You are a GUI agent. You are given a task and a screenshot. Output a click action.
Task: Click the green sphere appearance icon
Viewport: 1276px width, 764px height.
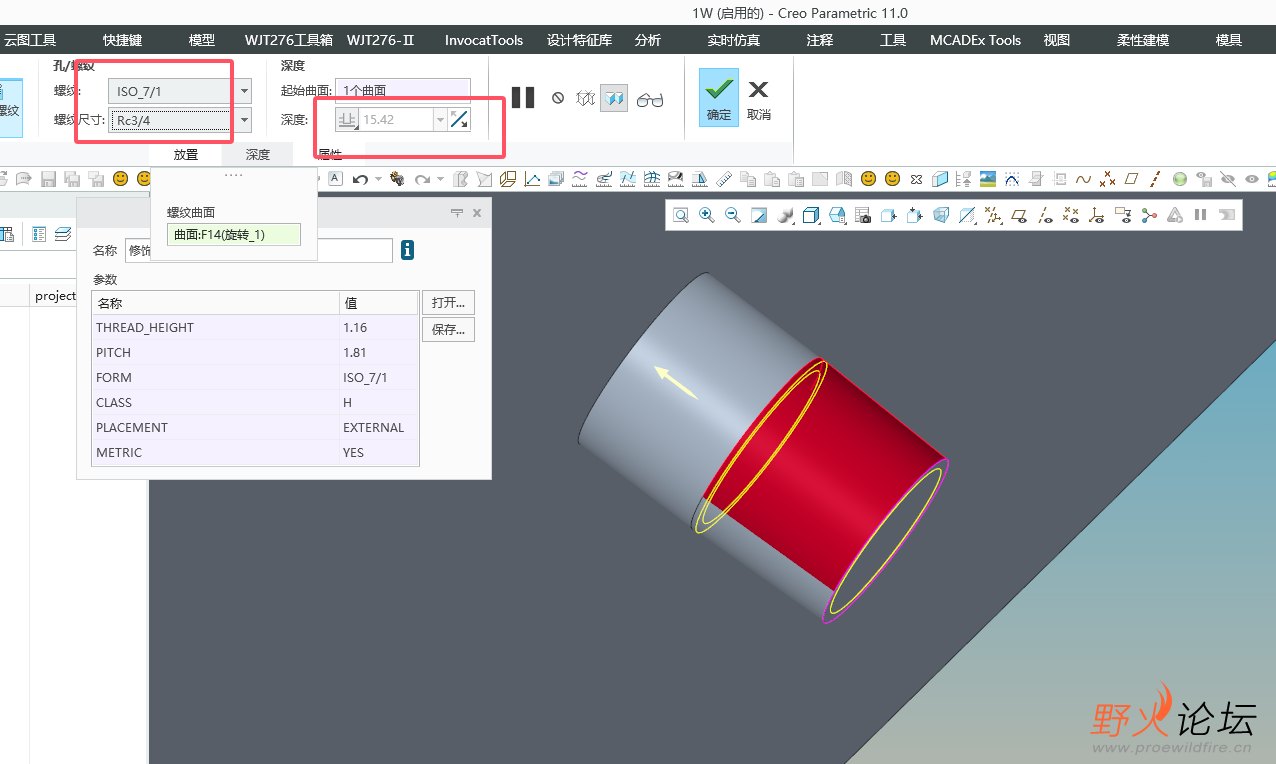click(x=1180, y=179)
